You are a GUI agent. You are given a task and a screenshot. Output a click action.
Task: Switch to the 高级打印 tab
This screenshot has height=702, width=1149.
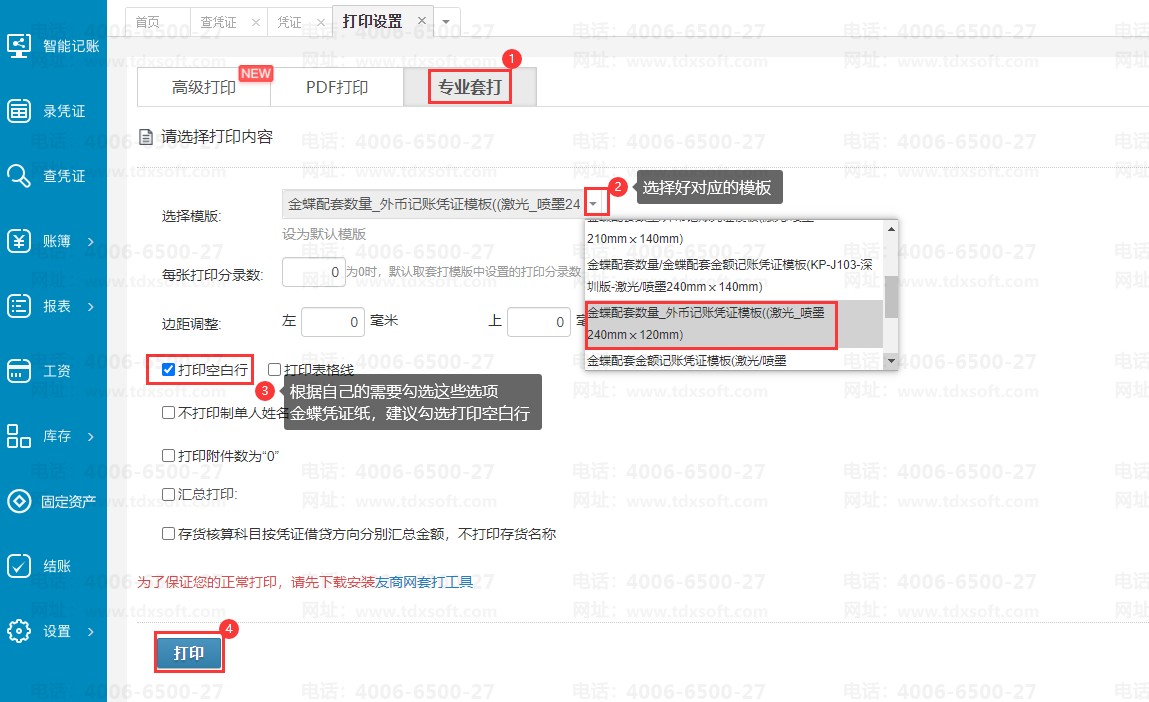204,88
